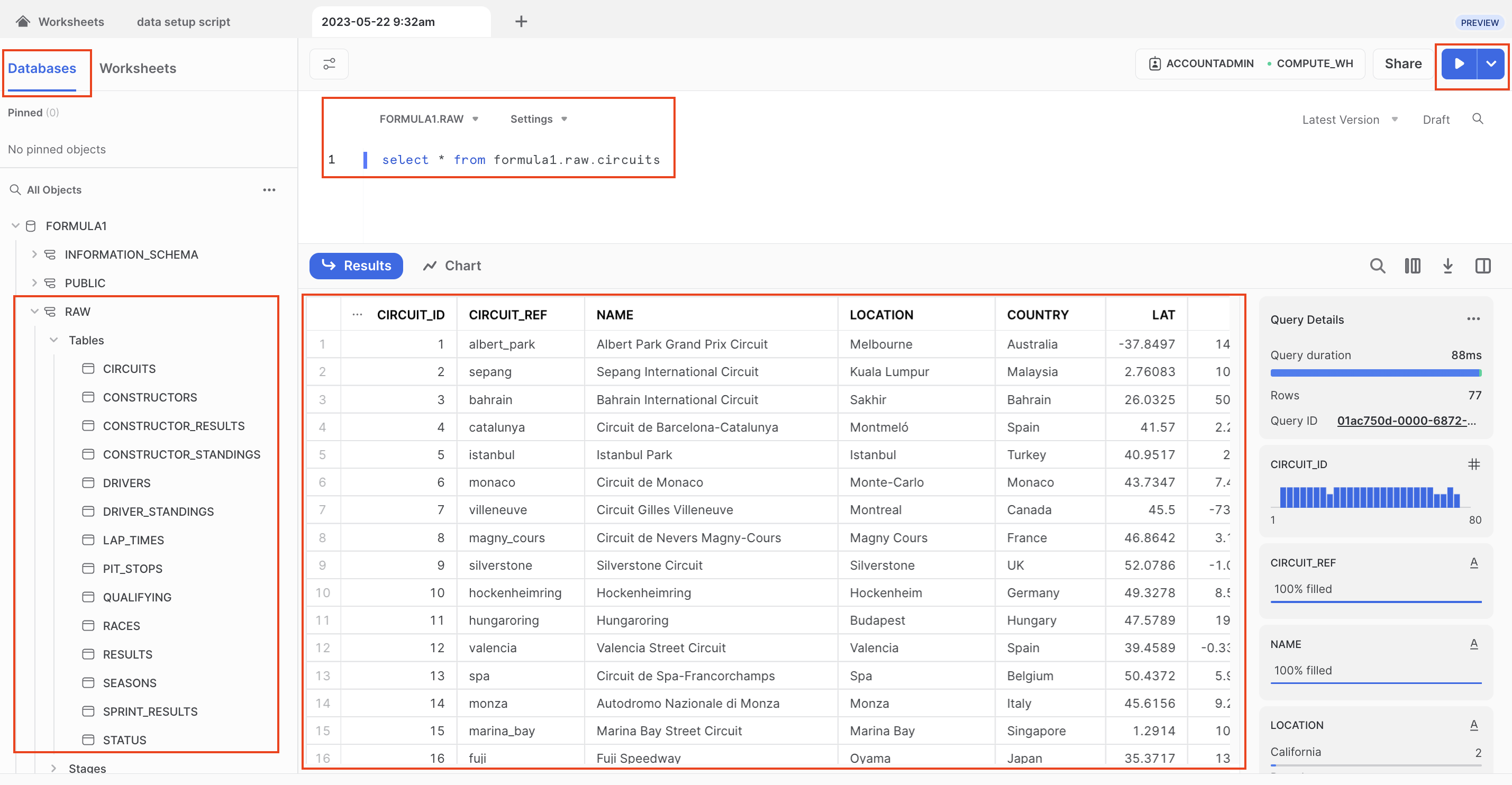Download the query results
Image resolution: width=1512 pixels, height=785 pixels.
pyautogui.click(x=1447, y=266)
